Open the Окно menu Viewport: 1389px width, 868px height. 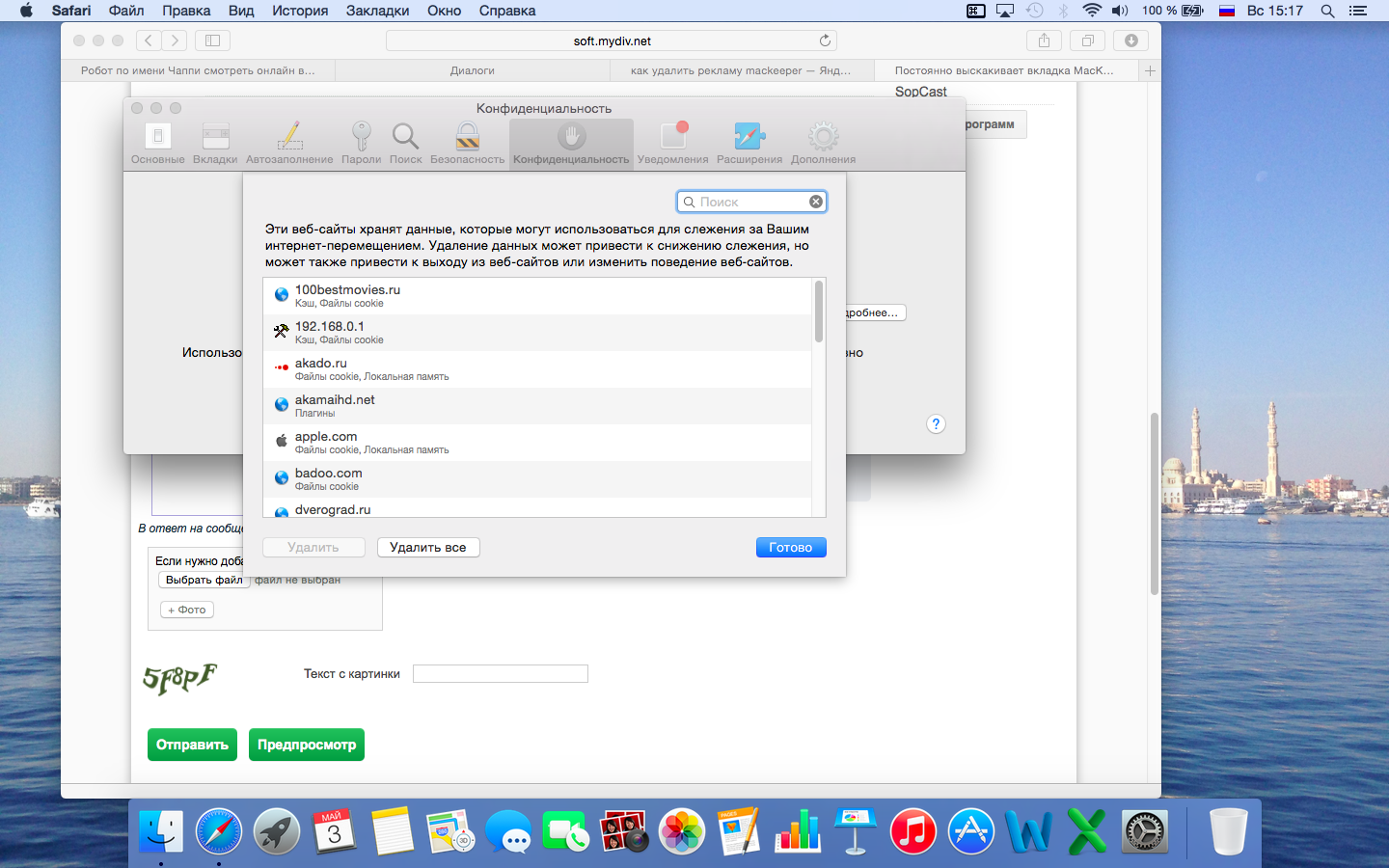tap(445, 11)
